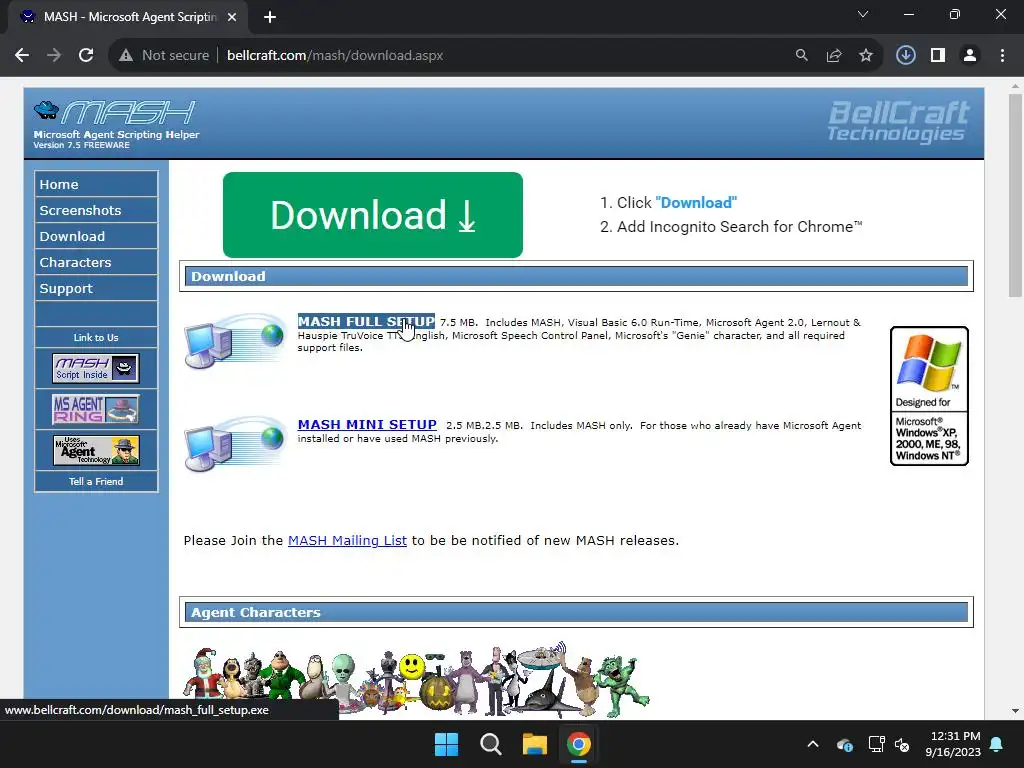This screenshot has height=768, width=1024.
Task: Click the Uses Microsoft Agent Technology badge
Action: tap(96, 451)
